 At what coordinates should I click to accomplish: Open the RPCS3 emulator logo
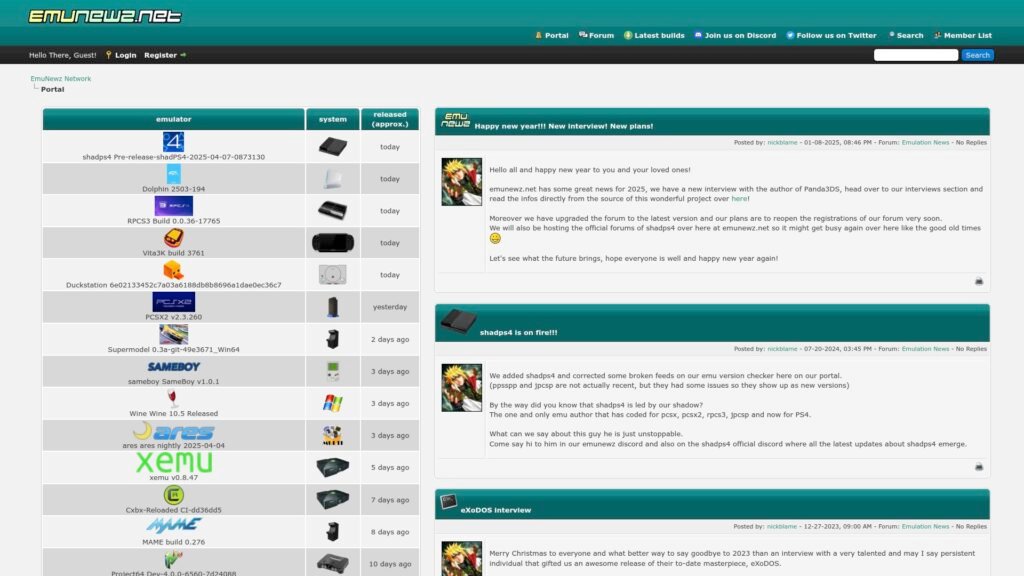click(173, 206)
